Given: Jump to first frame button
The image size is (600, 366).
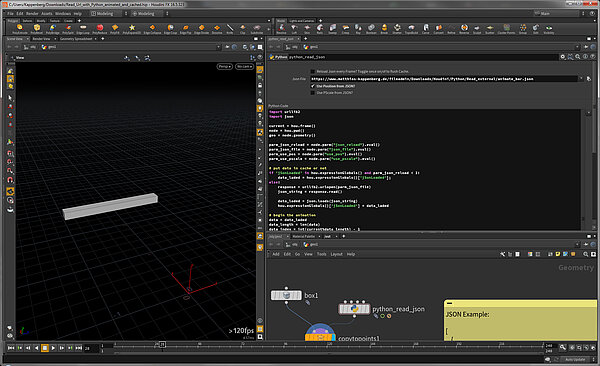Looking at the screenshot, I should coord(11,348).
